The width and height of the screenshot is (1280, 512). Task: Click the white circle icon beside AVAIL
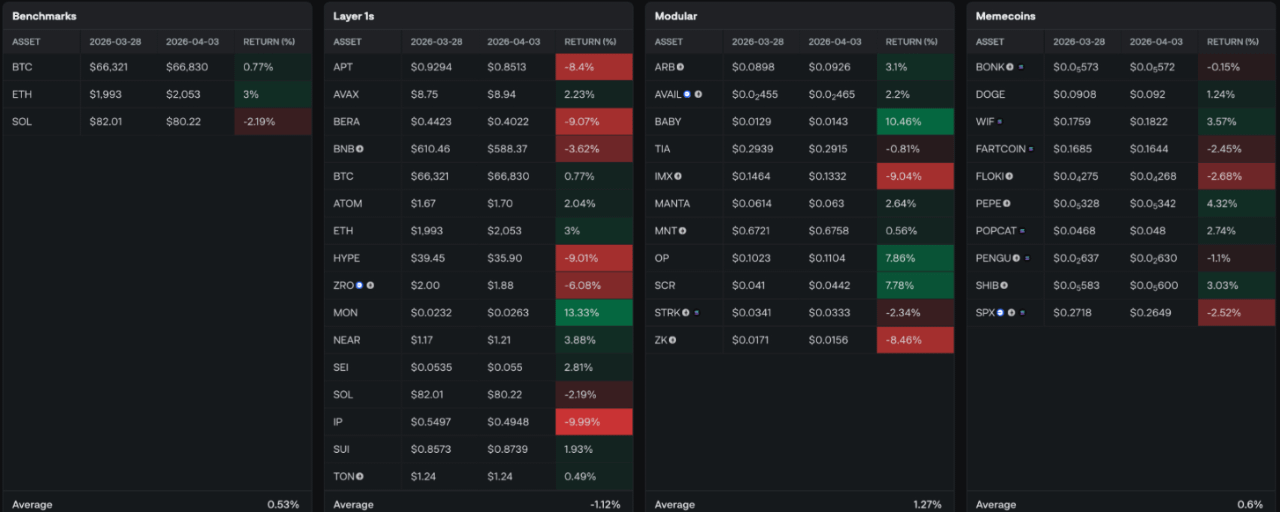point(698,94)
